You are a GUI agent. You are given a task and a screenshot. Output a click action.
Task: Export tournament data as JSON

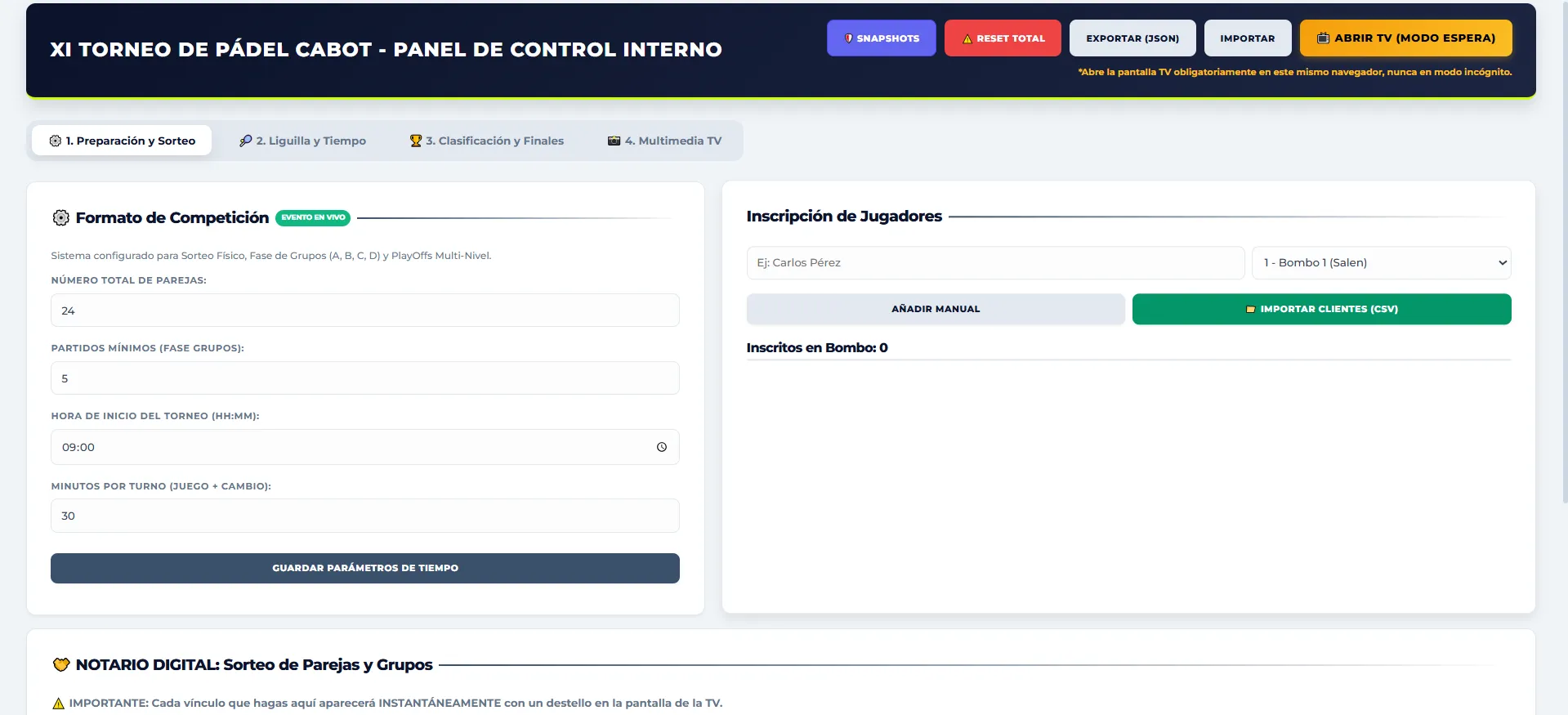[x=1132, y=38]
